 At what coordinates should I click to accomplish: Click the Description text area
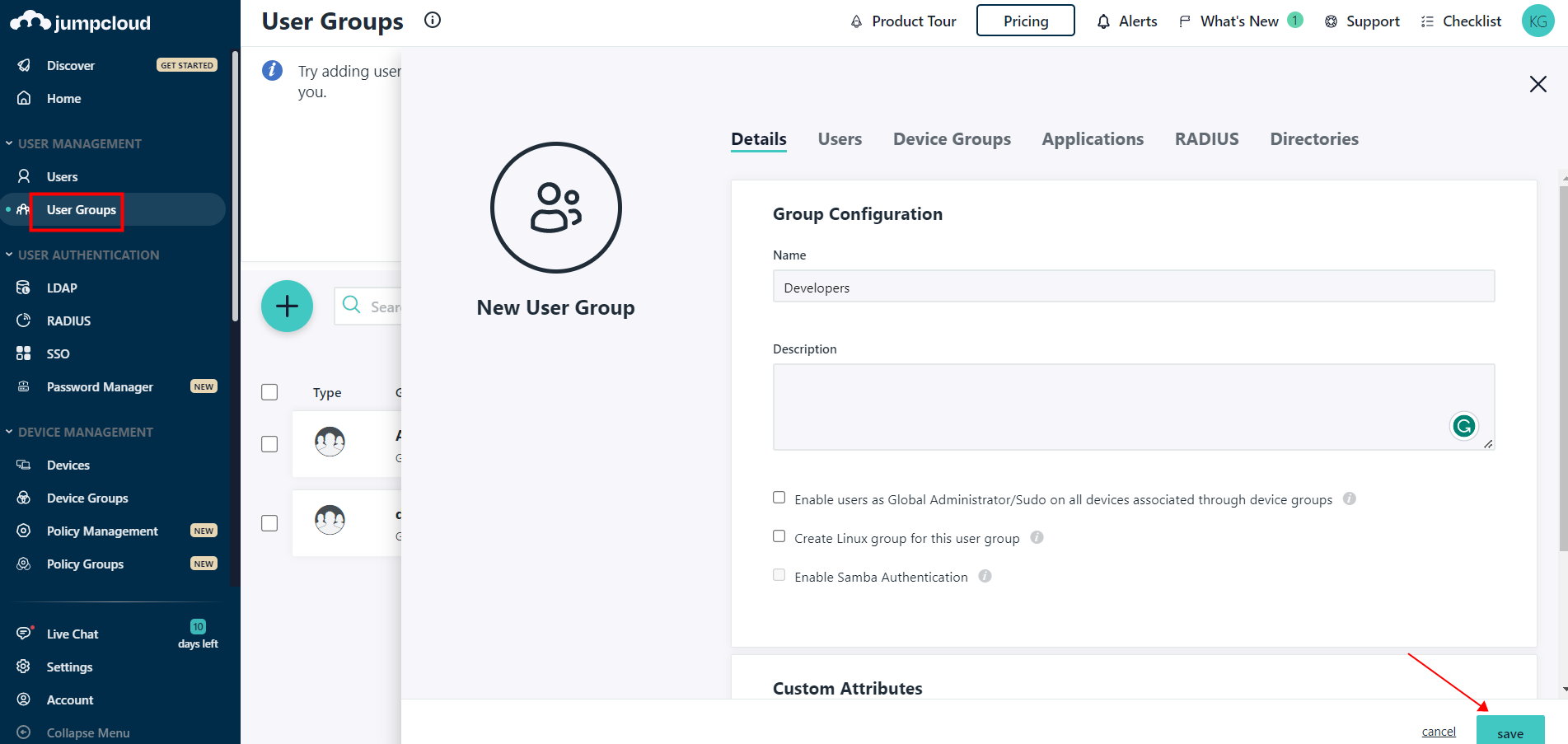(x=1134, y=407)
